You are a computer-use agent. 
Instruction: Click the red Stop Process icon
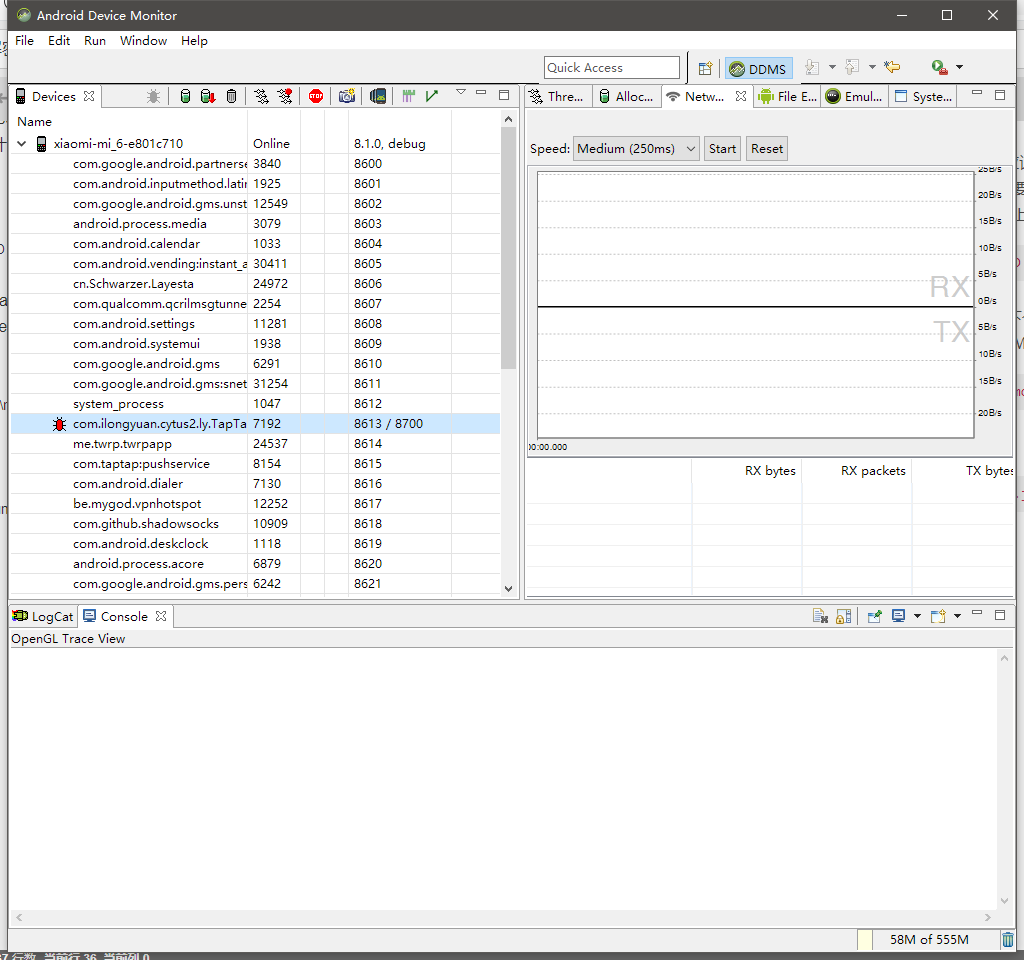(316, 97)
